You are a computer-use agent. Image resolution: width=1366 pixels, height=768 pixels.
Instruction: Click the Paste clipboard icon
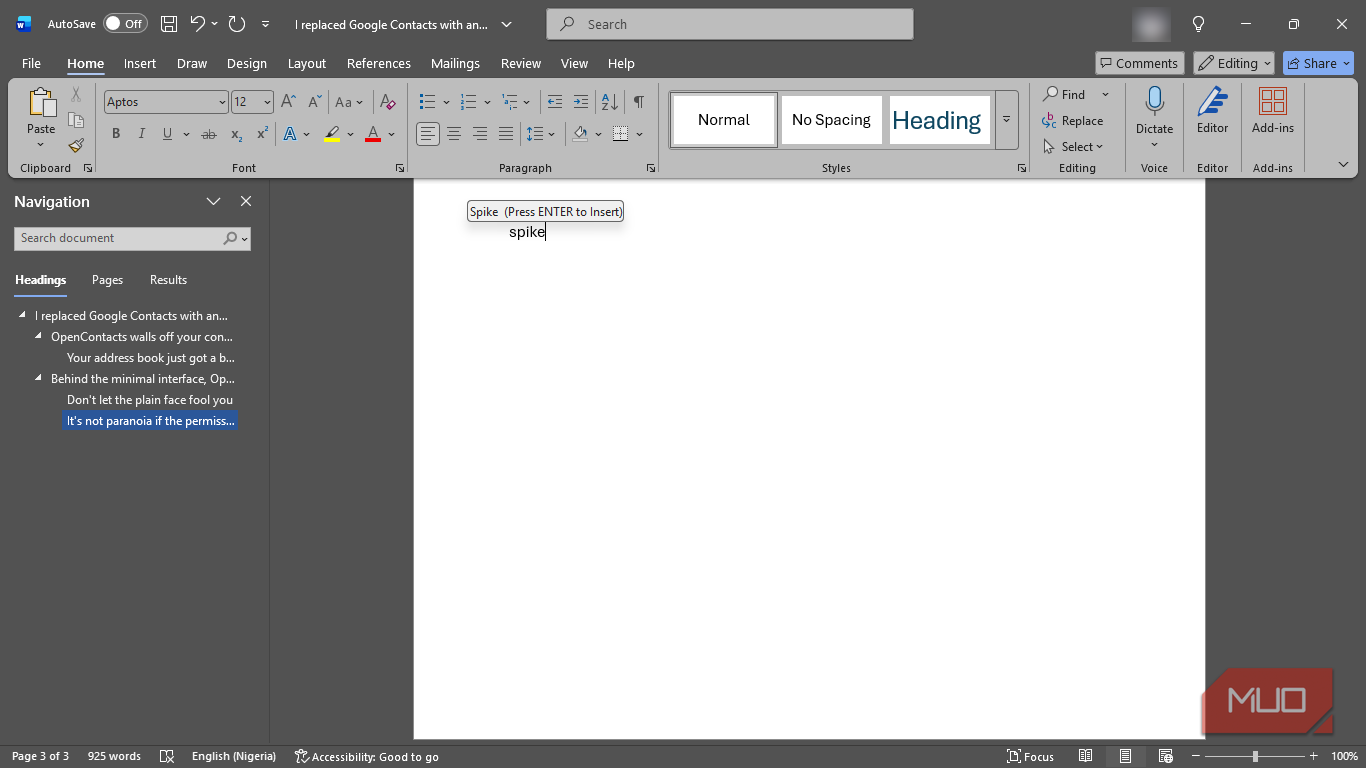point(41,103)
